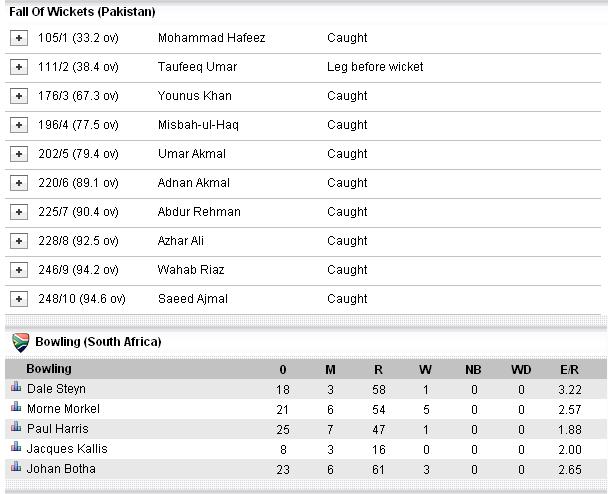Expand the 176/3 Younus Khan wicket row
This screenshot has width=612, height=494.
[19, 96]
